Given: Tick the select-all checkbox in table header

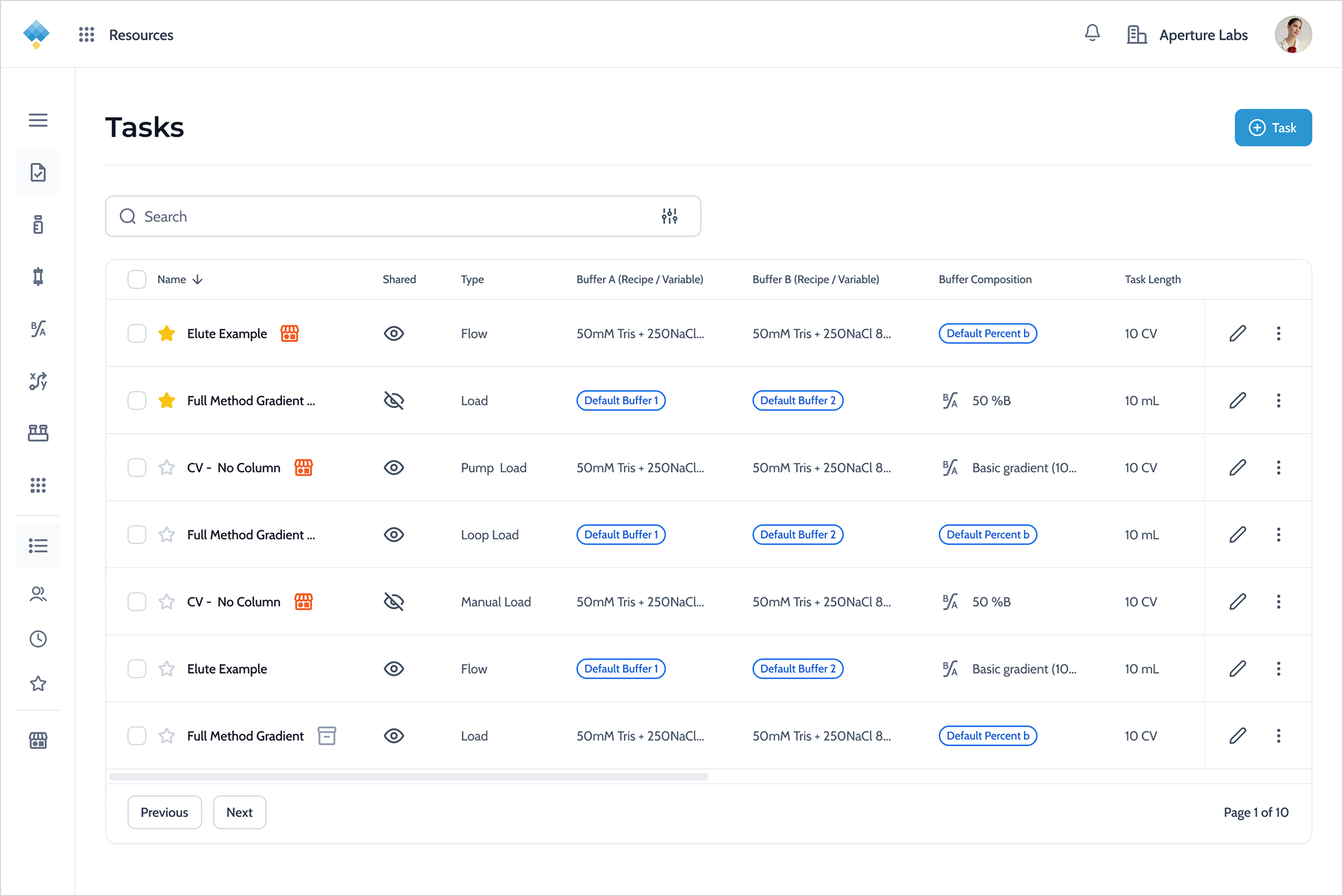Looking at the screenshot, I should 137,280.
